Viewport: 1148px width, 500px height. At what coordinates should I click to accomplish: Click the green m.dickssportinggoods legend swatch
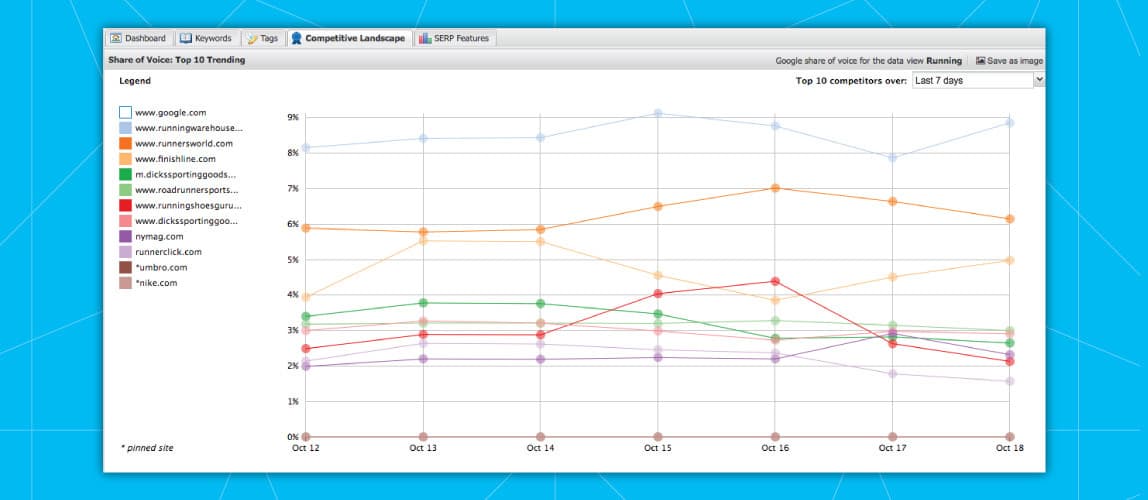click(x=125, y=175)
